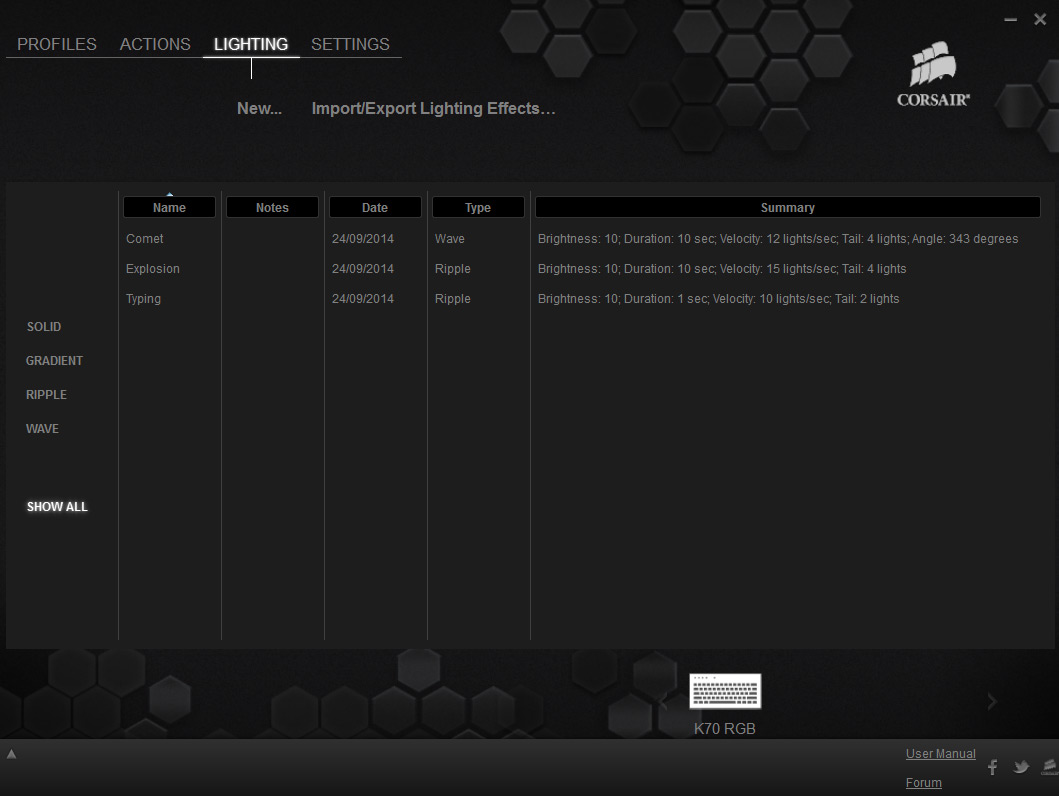The image size is (1059, 796).
Task: Click the Ripple type cell for Explosion
Action: tap(453, 269)
